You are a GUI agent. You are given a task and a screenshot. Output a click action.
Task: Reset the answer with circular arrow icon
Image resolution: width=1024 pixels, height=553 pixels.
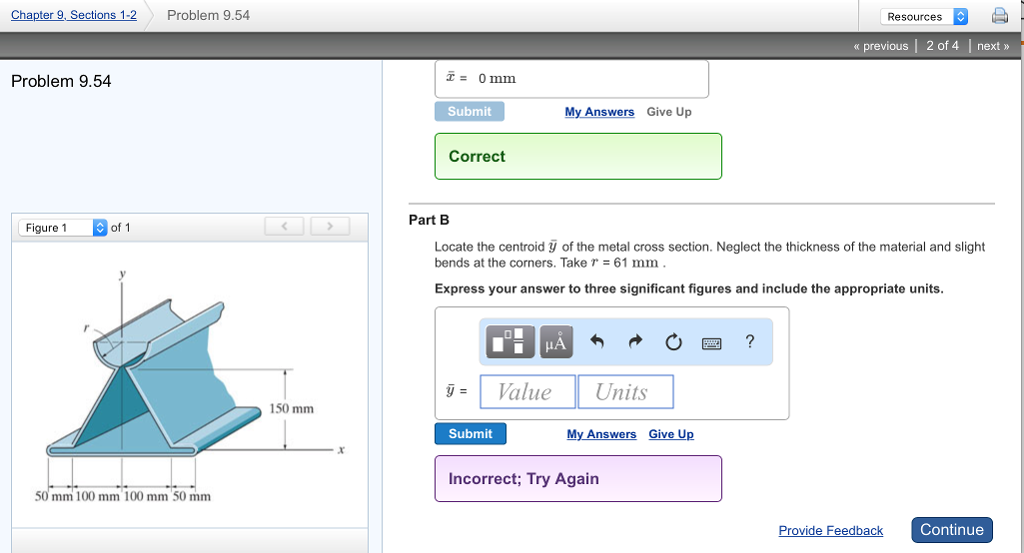(673, 342)
